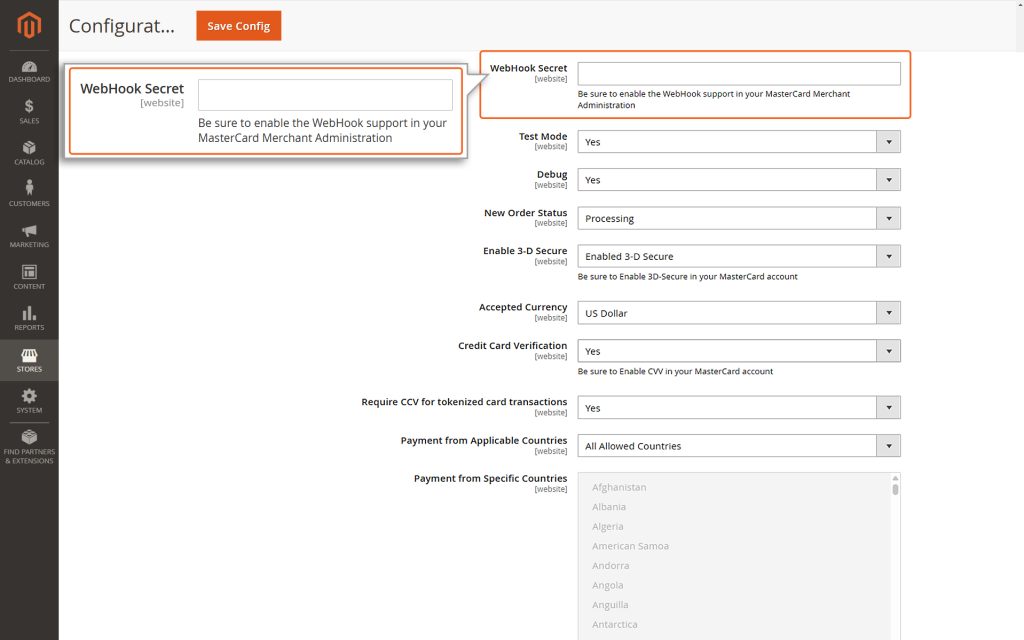Click the Save Config button
Screen dimensions: 1024x640
pos(238,26)
